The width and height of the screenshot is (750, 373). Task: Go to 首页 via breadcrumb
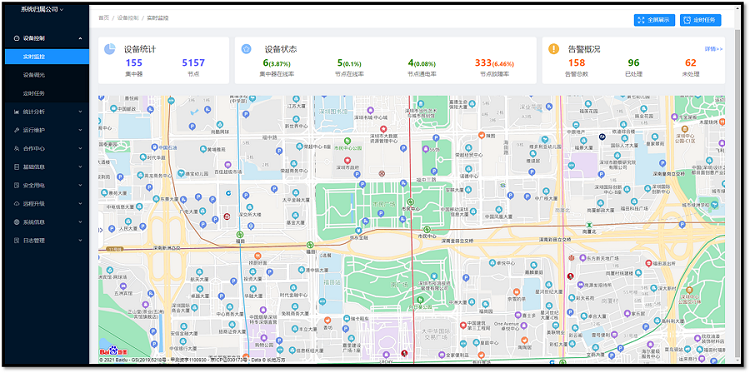pos(103,18)
